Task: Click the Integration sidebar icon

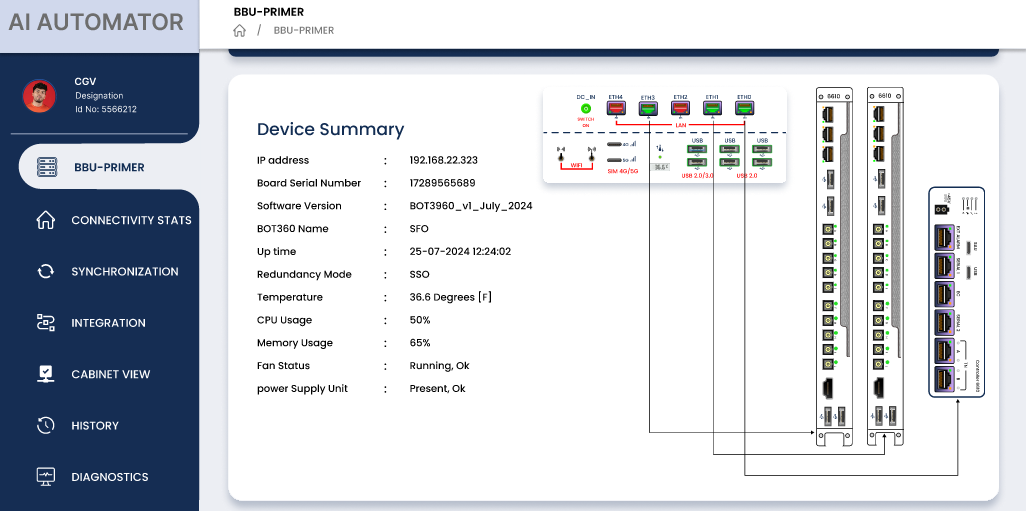Action: tap(46, 323)
